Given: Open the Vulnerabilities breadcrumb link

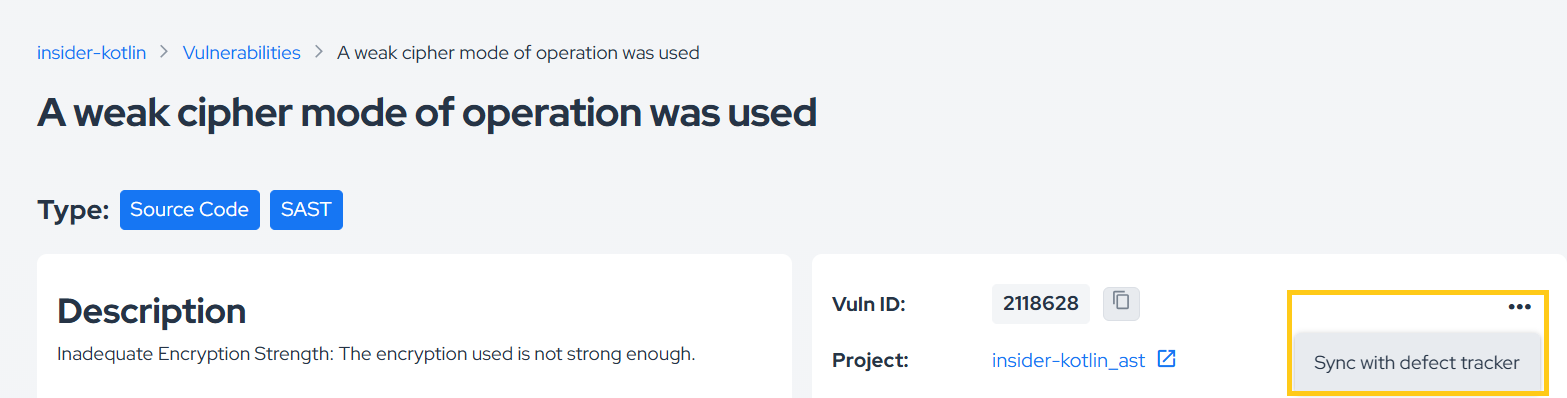Looking at the screenshot, I should [241, 53].
